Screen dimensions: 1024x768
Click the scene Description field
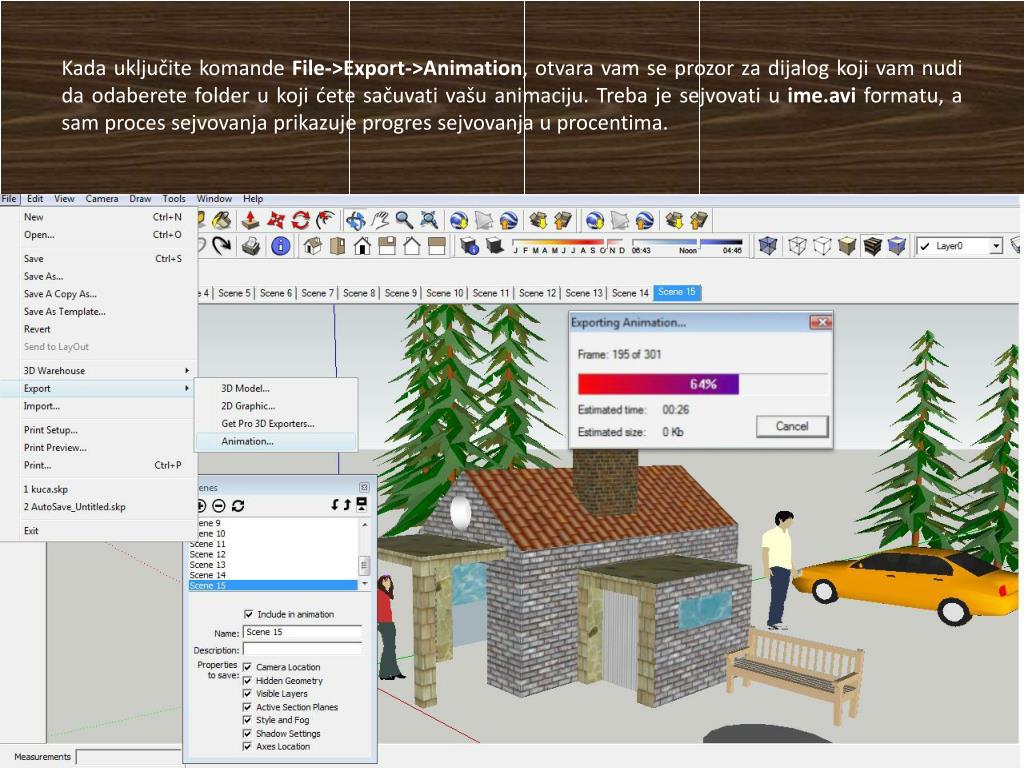302,649
